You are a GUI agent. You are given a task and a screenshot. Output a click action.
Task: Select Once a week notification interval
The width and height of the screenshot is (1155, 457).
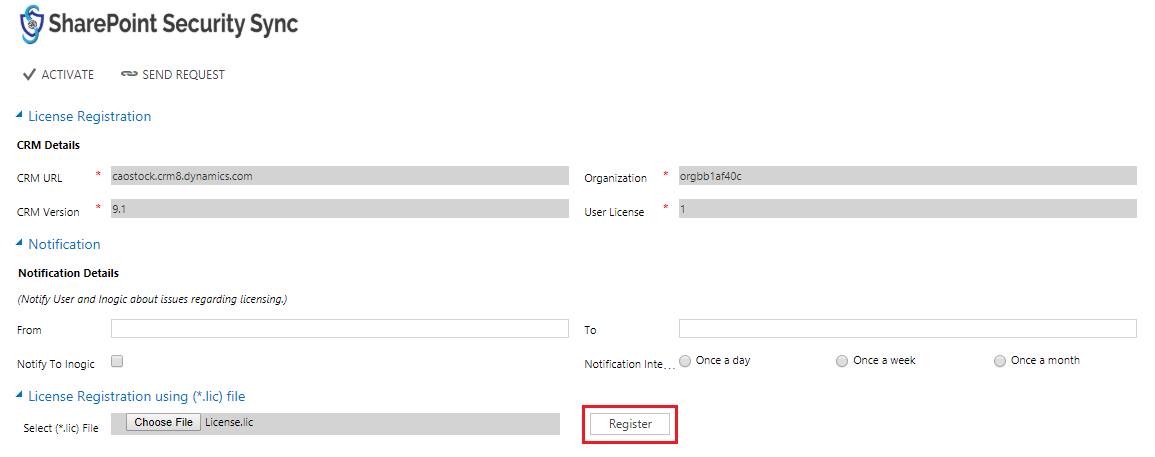click(842, 361)
